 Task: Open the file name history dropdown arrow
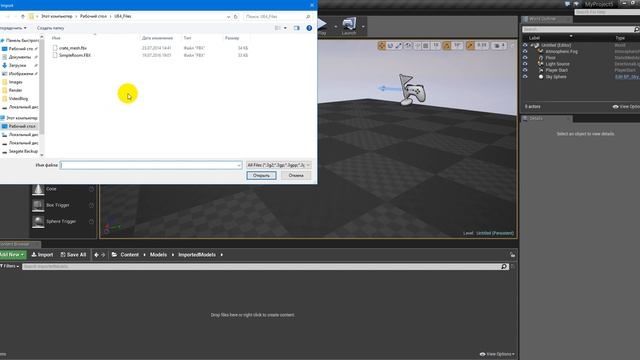click(239, 165)
